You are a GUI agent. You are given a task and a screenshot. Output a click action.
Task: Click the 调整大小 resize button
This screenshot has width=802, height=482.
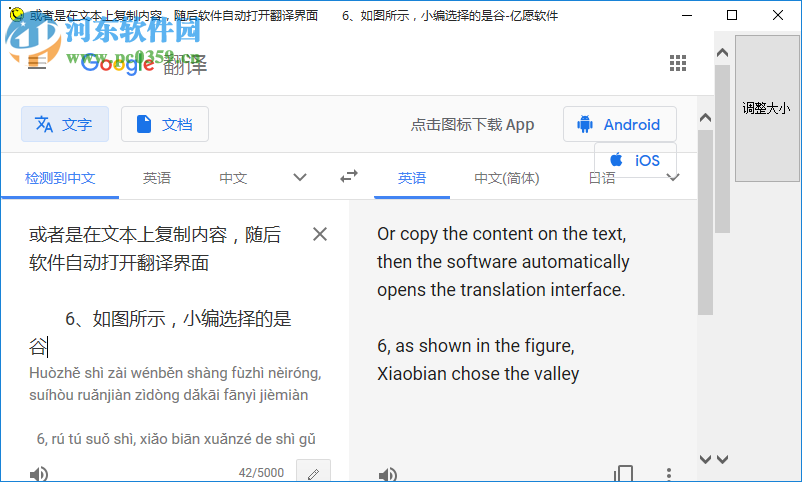coord(766,108)
